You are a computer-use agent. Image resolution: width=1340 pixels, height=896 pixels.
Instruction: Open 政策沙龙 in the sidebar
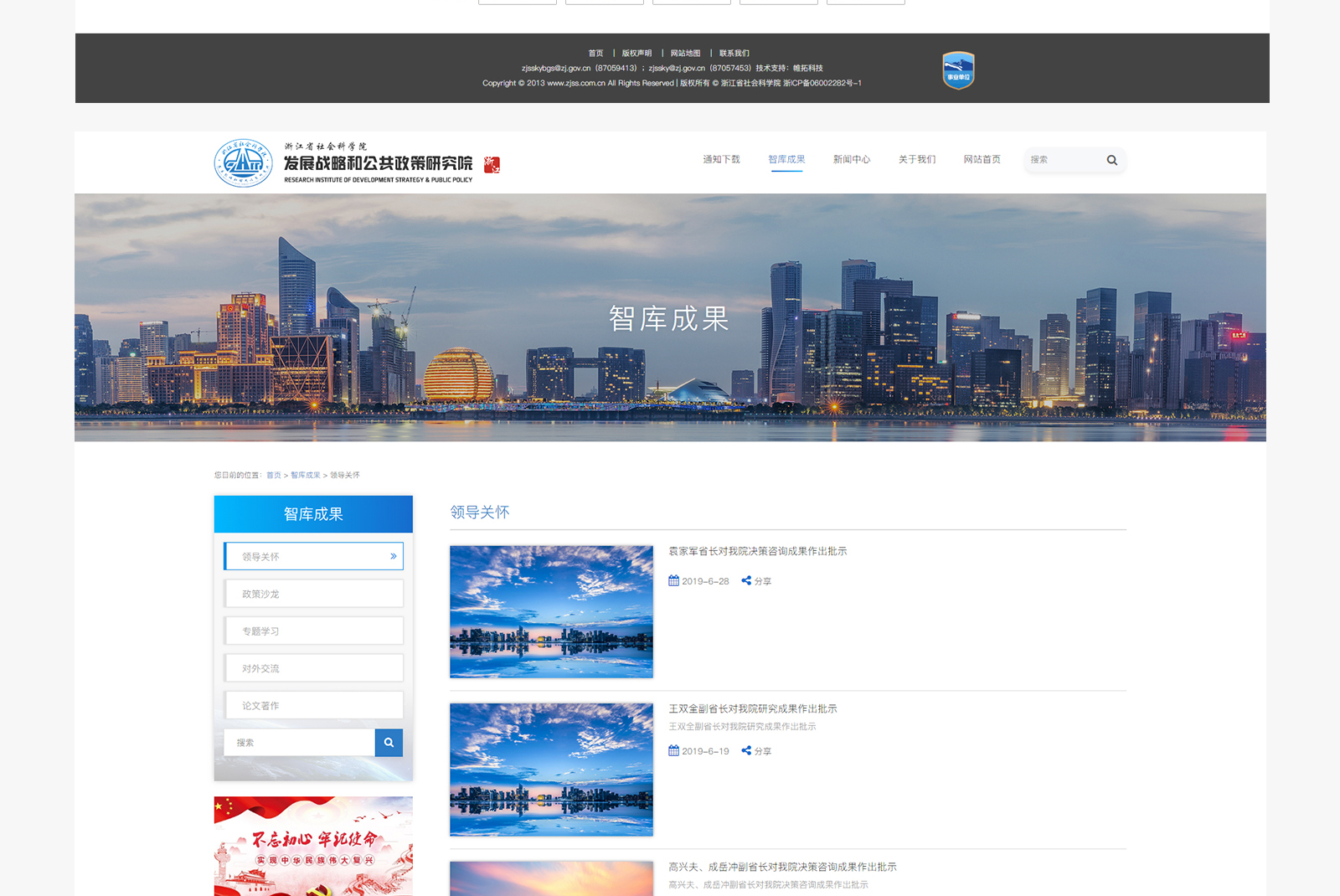click(314, 594)
